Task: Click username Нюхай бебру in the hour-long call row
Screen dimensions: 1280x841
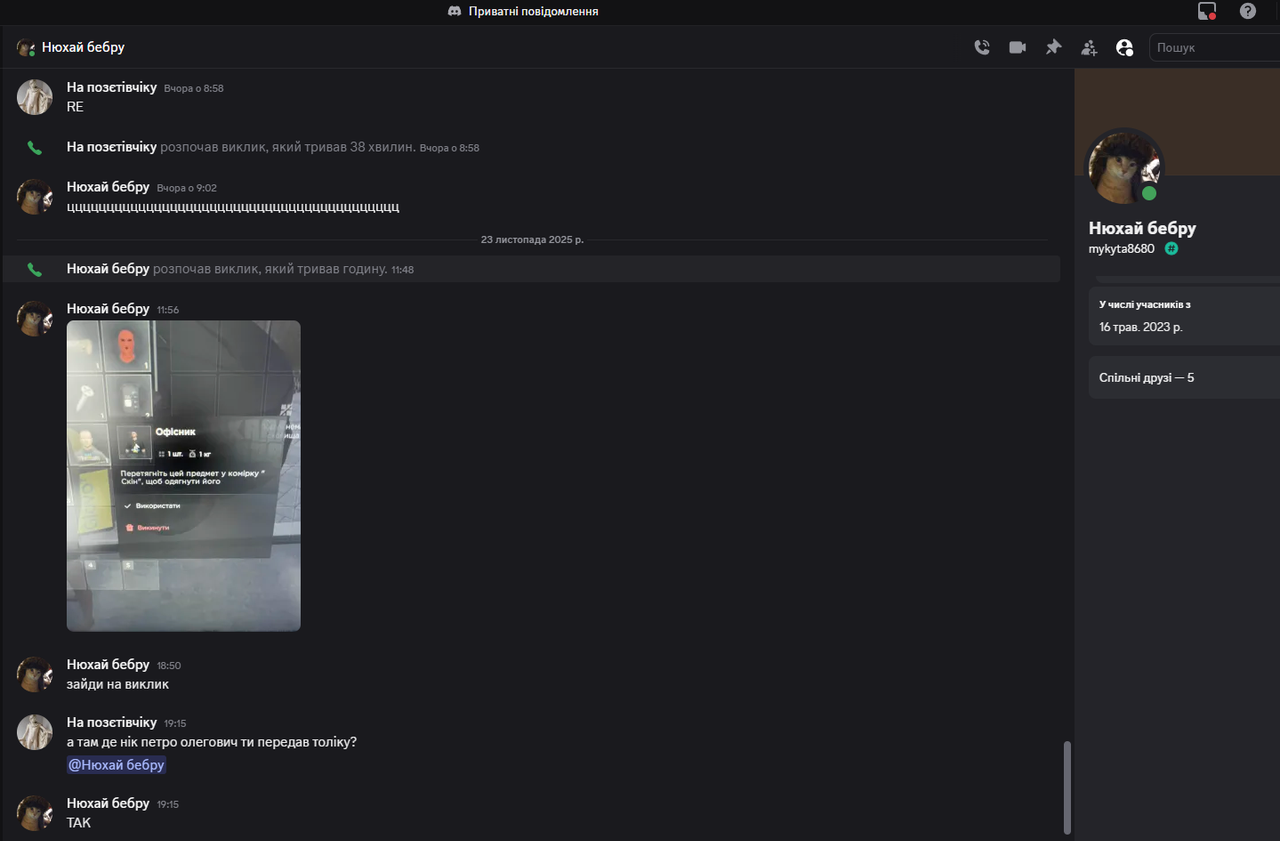Action: pos(108,268)
